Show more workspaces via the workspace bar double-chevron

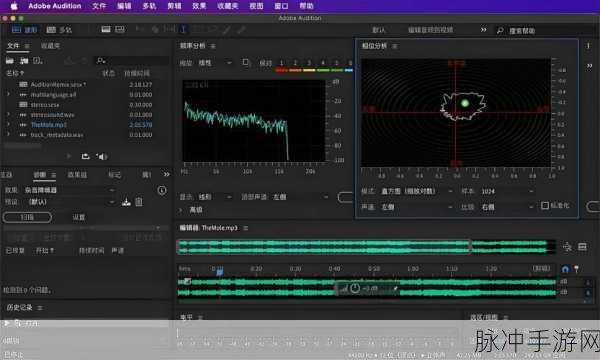[484, 29]
